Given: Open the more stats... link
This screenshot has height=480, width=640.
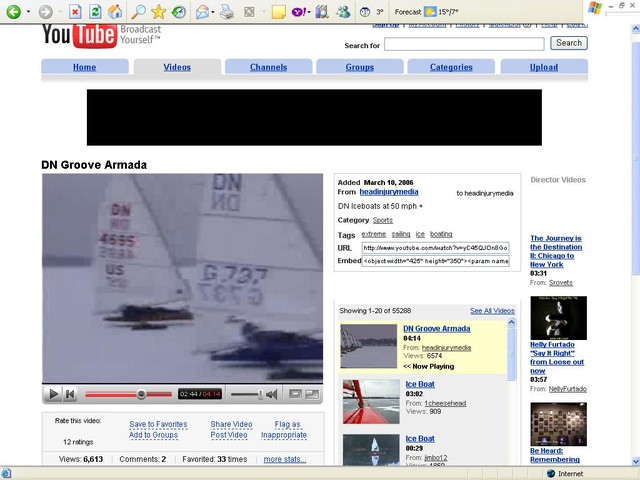Looking at the screenshot, I should coord(285,459).
